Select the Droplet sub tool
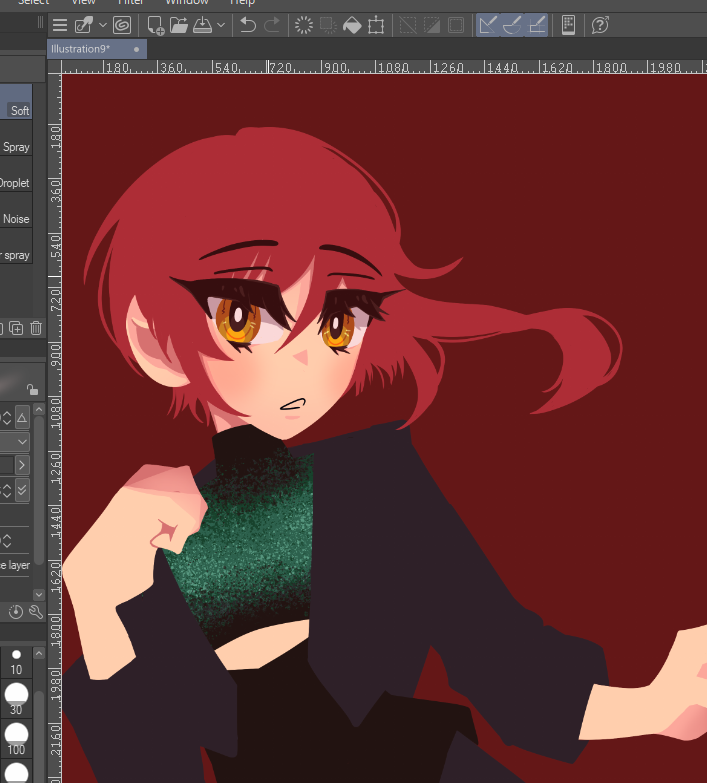The width and height of the screenshot is (707, 783). tap(16, 173)
